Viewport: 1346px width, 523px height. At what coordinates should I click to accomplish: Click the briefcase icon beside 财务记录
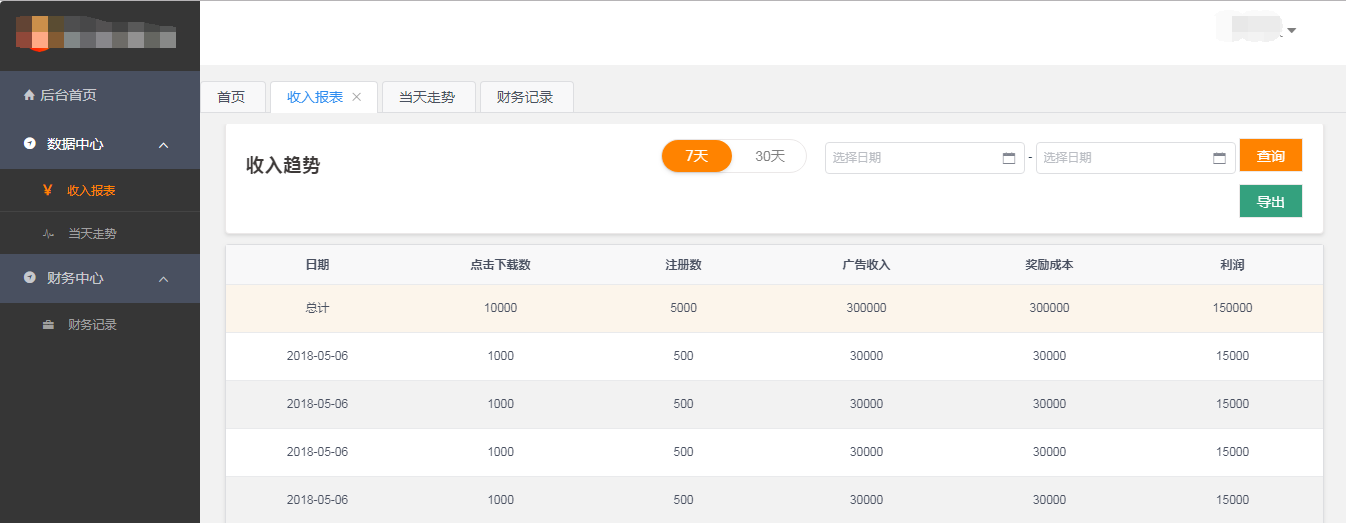[48, 325]
